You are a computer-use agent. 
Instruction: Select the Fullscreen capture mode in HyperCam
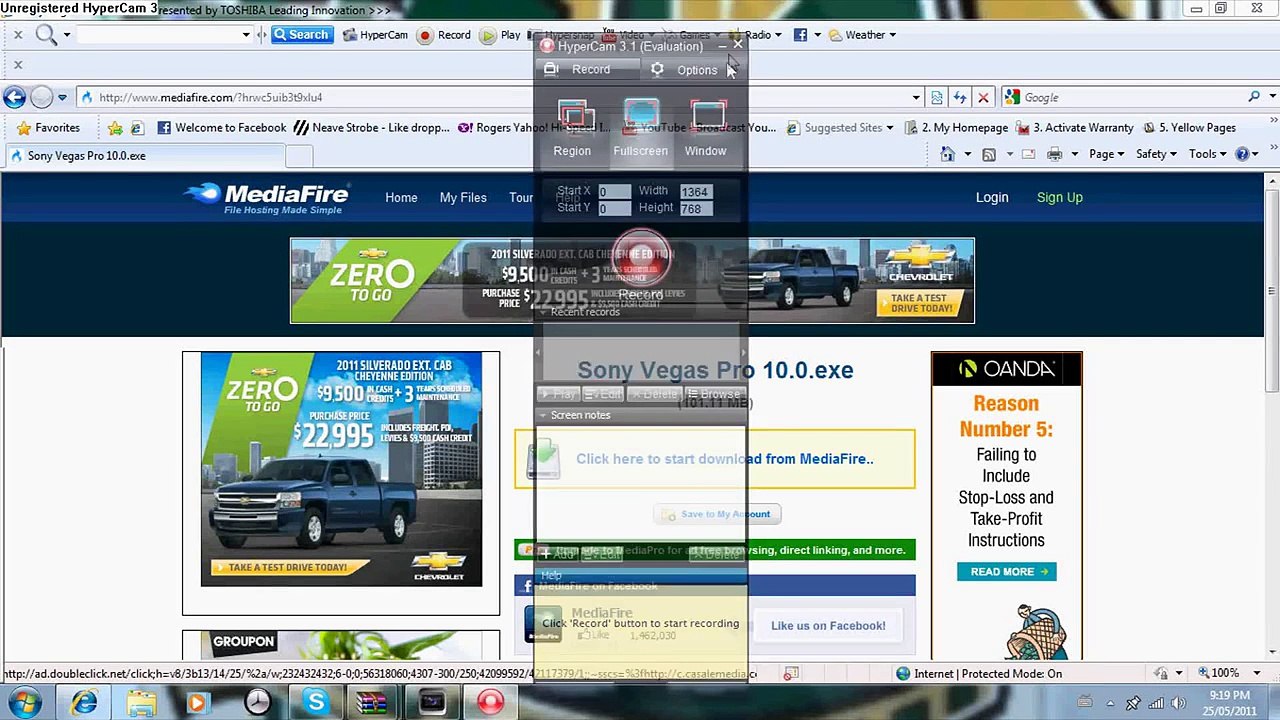[x=640, y=129]
